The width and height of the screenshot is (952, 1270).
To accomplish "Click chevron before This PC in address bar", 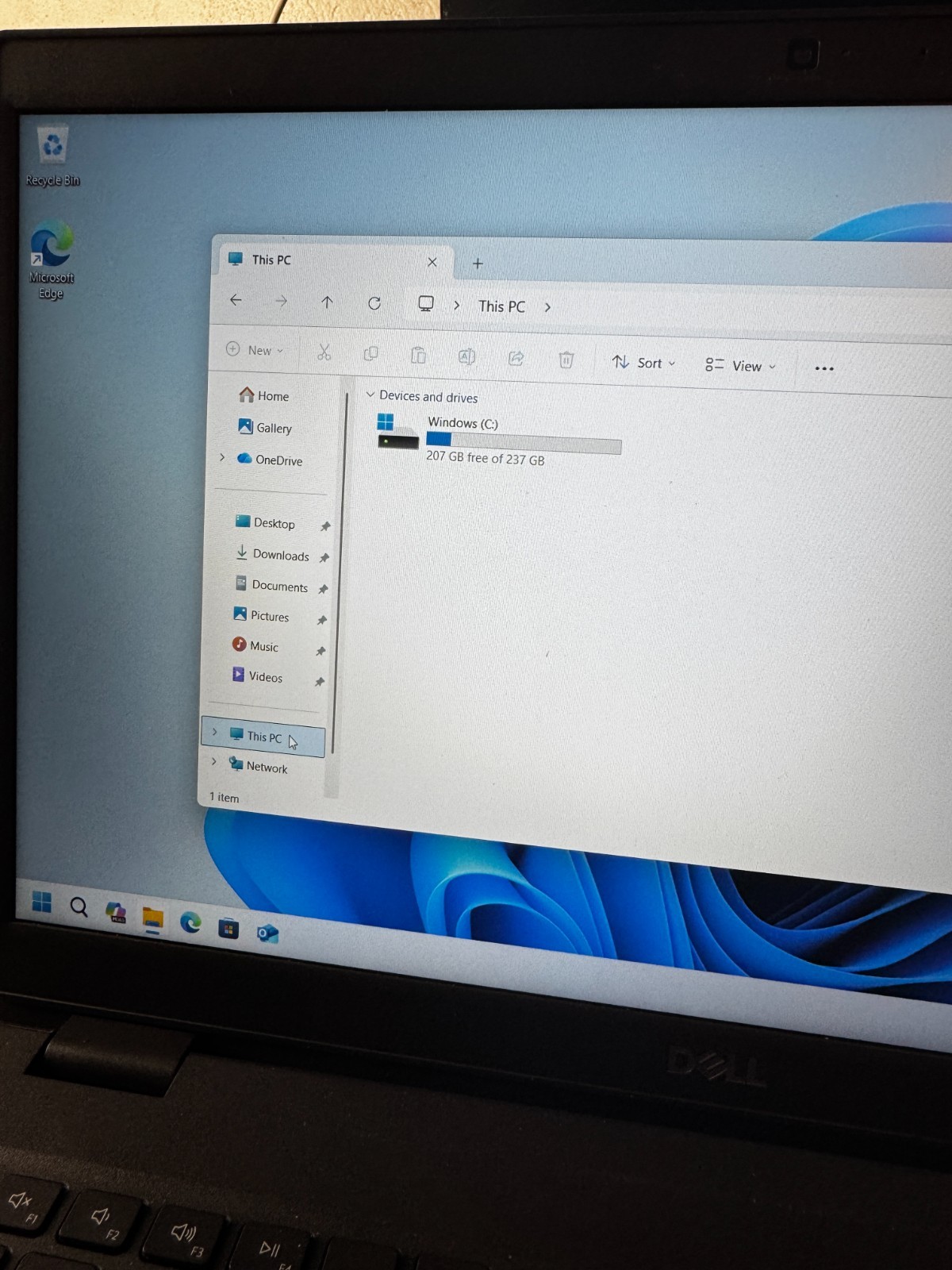I will [x=457, y=306].
